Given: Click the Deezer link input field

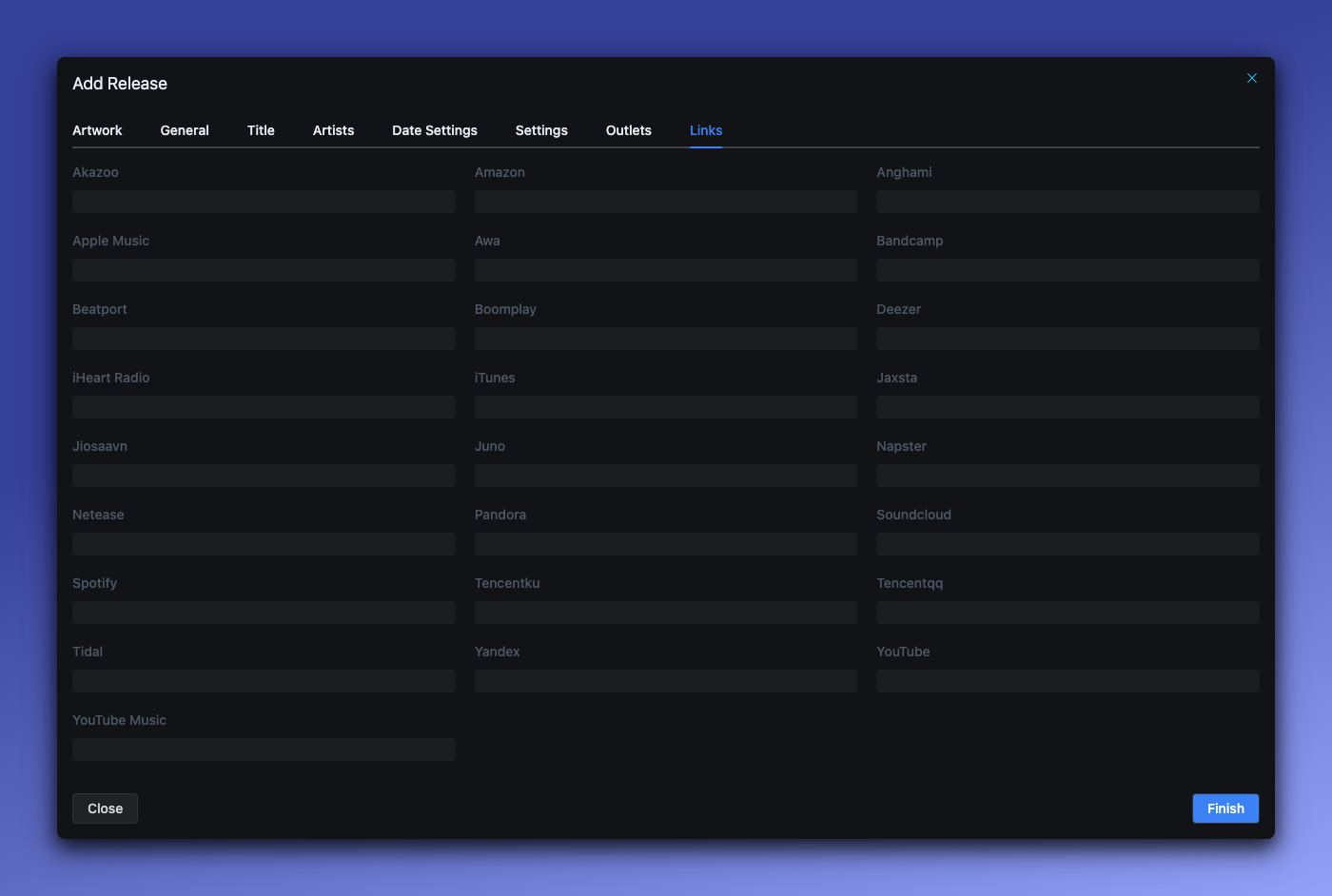Looking at the screenshot, I should pos(1068,338).
